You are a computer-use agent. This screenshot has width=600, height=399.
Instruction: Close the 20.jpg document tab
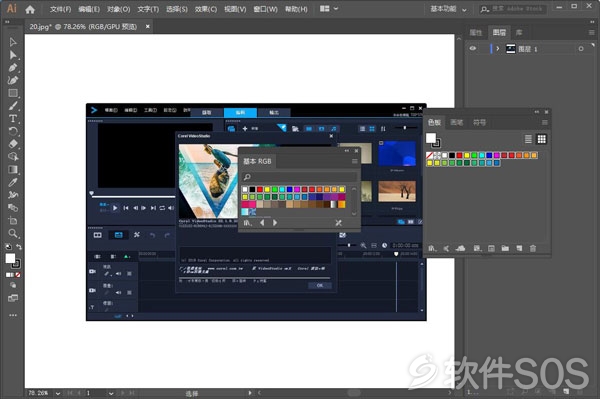pos(147,26)
